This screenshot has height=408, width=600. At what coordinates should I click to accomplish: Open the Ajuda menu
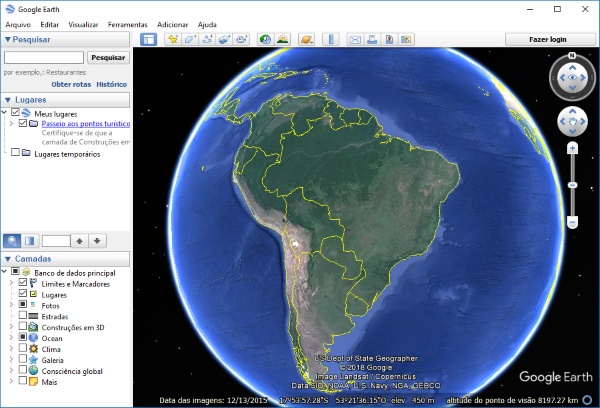(207, 24)
